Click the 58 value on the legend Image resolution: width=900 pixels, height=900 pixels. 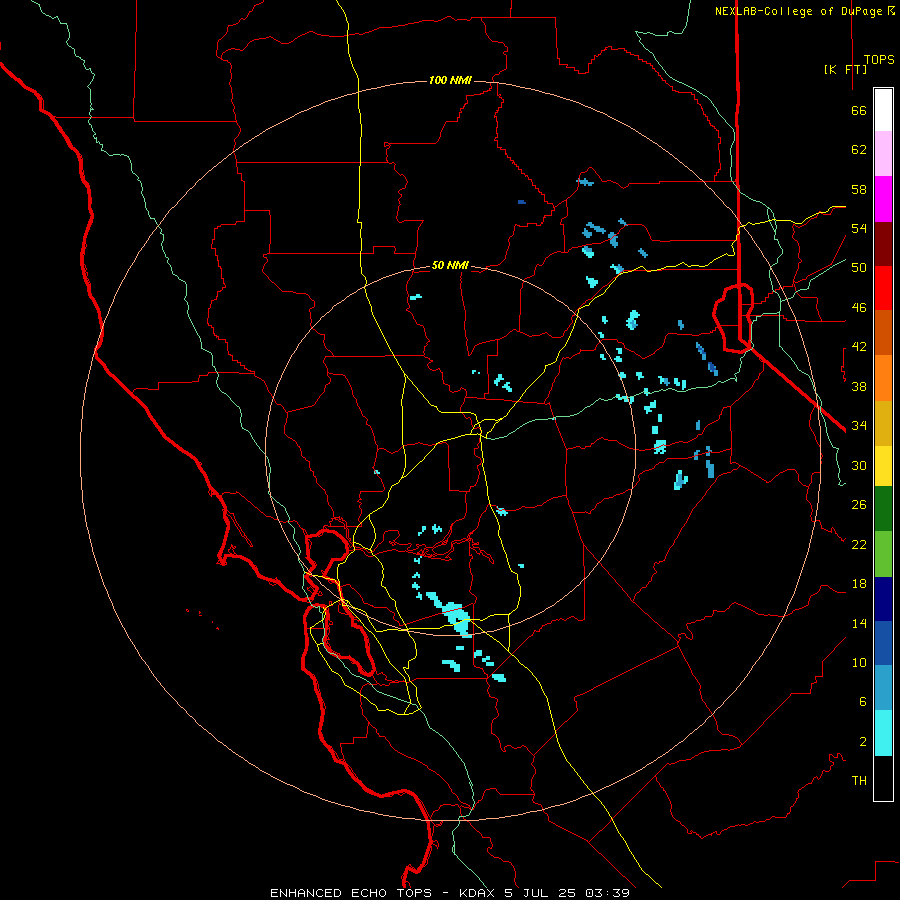click(x=859, y=189)
